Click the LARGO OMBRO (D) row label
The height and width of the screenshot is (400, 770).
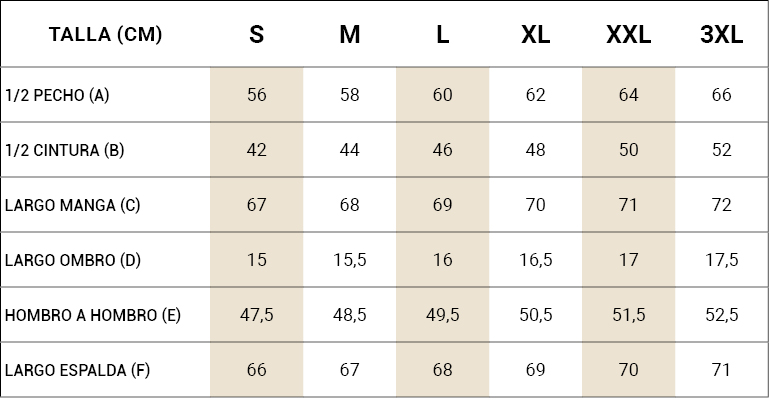(x=73, y=260)
